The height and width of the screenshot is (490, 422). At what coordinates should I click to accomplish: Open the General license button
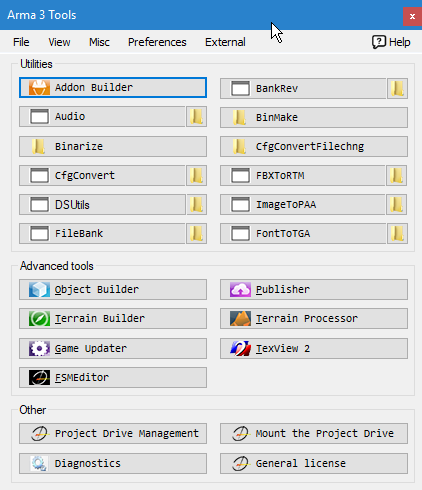coord(314,463)
